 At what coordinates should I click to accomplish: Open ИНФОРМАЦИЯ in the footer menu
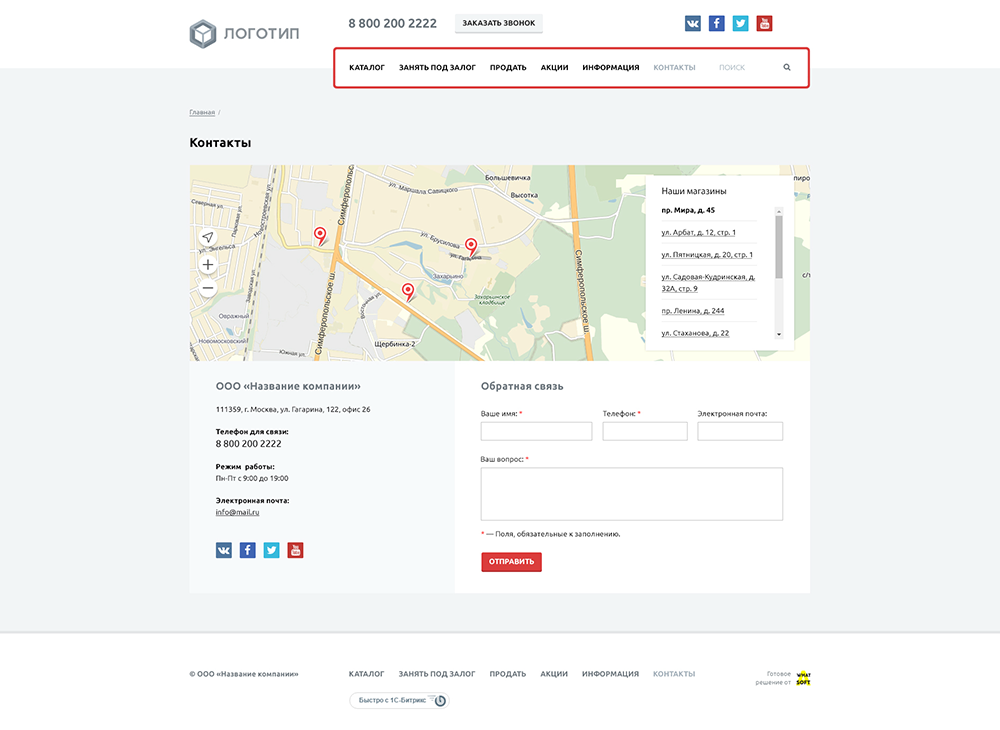click(610, 674)
